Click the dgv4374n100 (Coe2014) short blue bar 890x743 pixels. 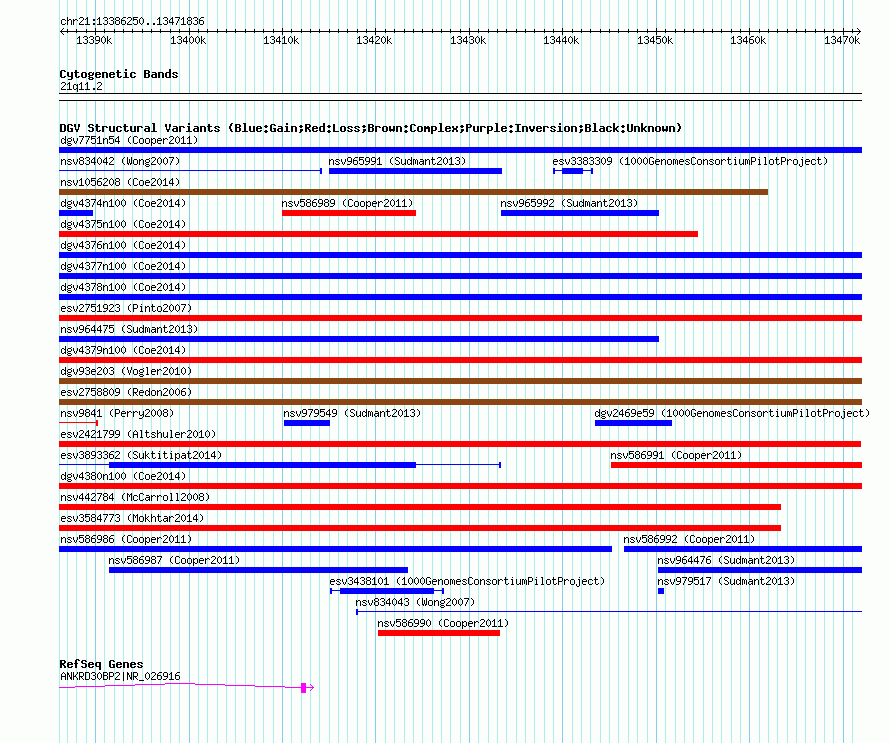pyautogui.click(x=76, y=213)
